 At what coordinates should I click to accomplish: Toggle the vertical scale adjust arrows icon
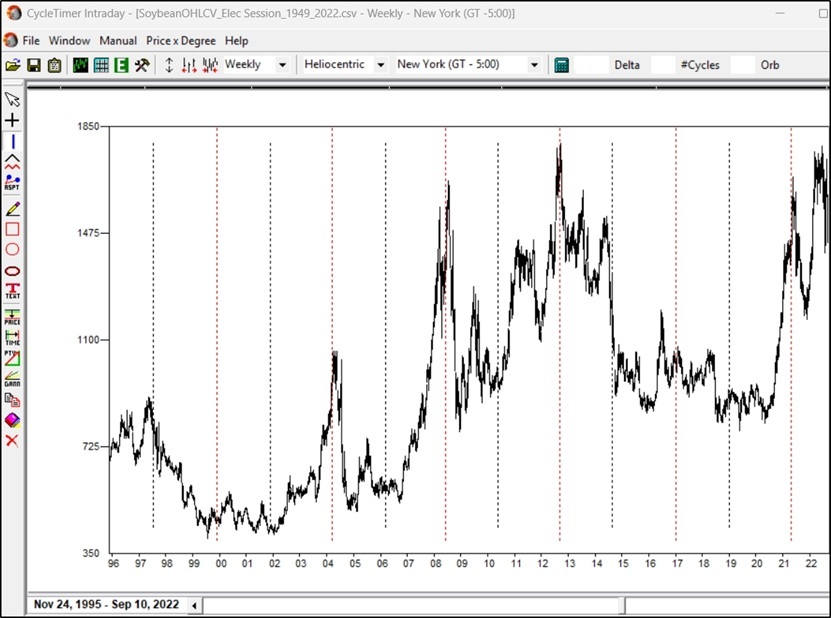click(170, 64)
